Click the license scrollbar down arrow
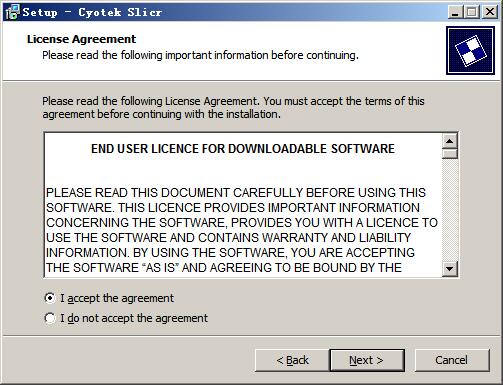 coord(450,268)
